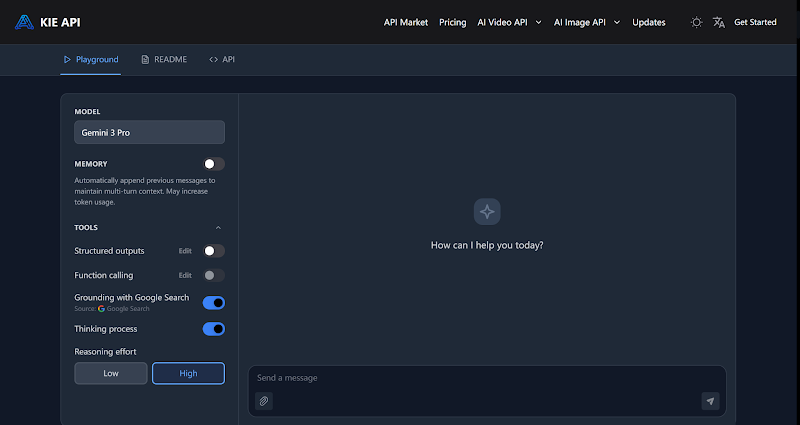Select Low reasoning effort
The image size is (800, 425).
click(x=111, y=373)
